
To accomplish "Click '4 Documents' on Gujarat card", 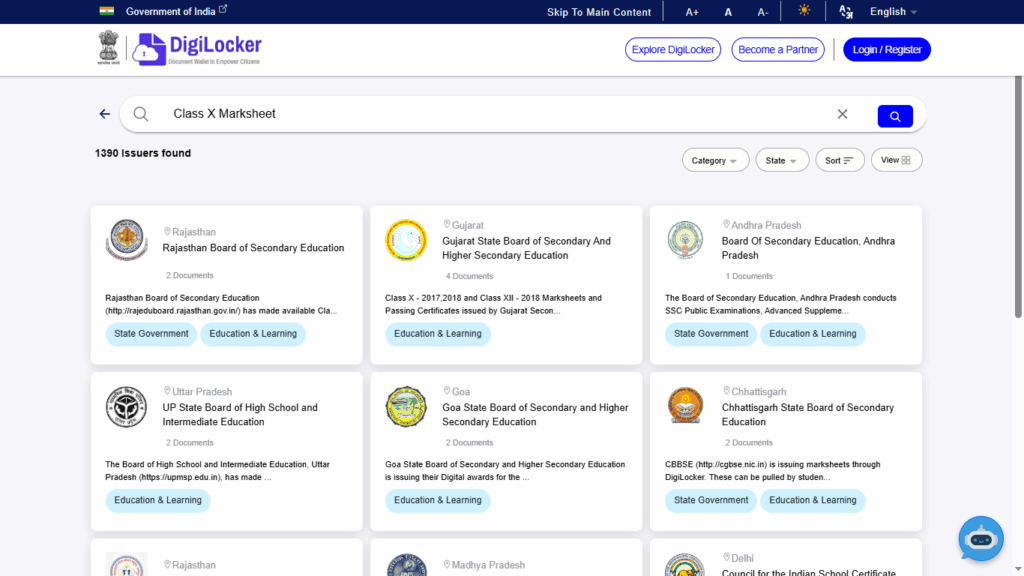I will click(x=469, y=276).
